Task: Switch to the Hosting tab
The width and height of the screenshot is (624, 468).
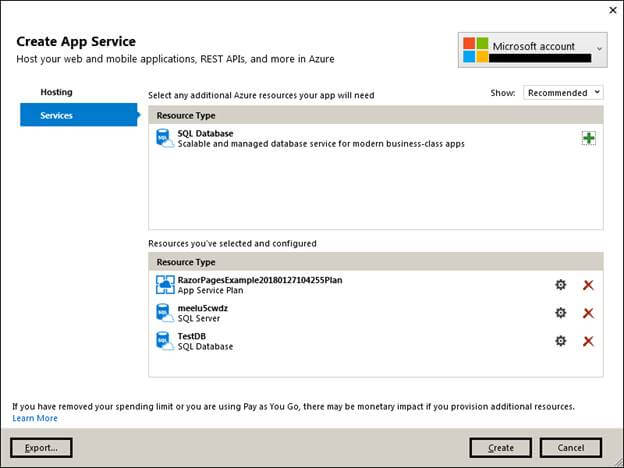Action: coord(56,92)
